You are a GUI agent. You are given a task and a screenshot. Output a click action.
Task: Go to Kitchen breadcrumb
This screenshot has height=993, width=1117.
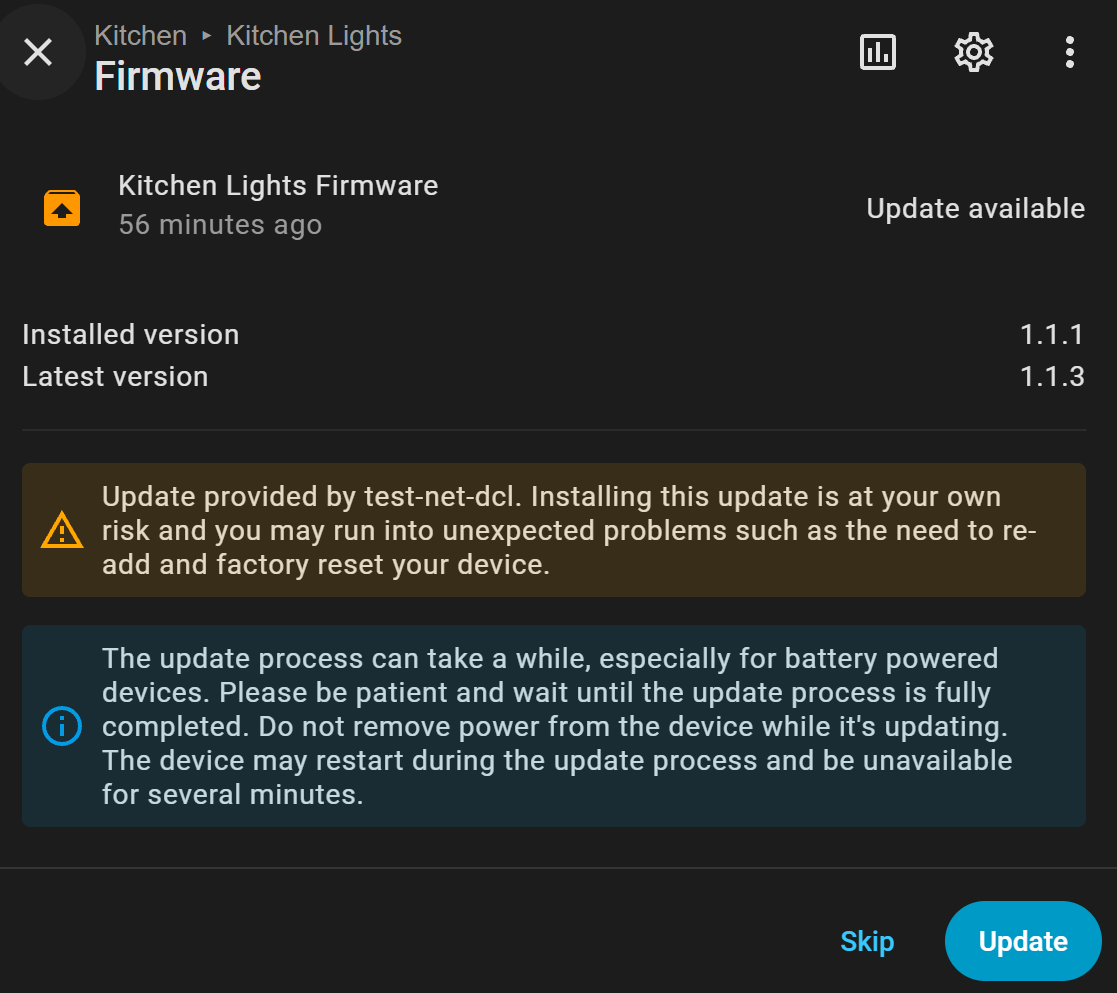click(140, 36)
